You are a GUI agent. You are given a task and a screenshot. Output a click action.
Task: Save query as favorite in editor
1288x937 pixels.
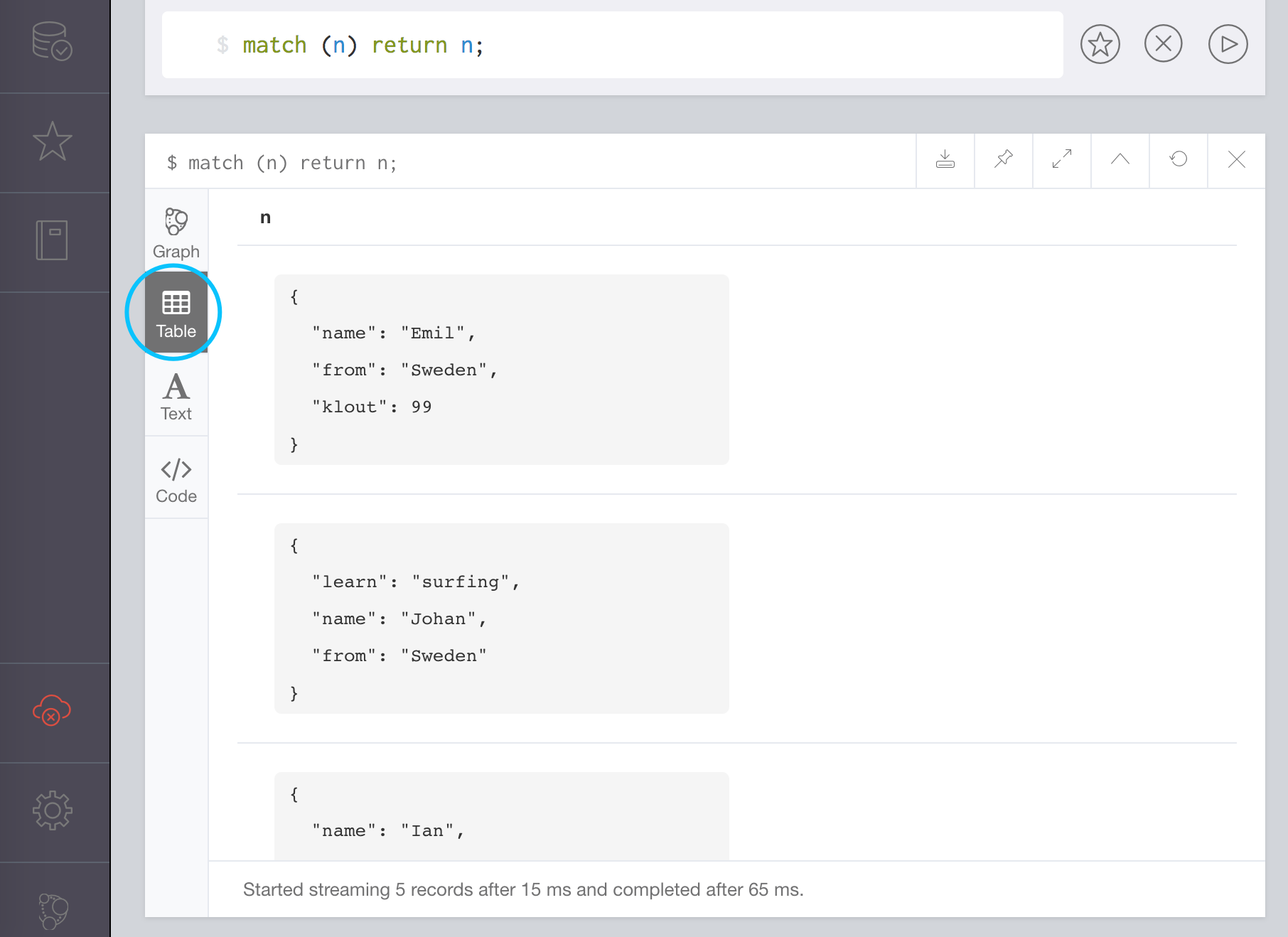(x=1100, y=45)
